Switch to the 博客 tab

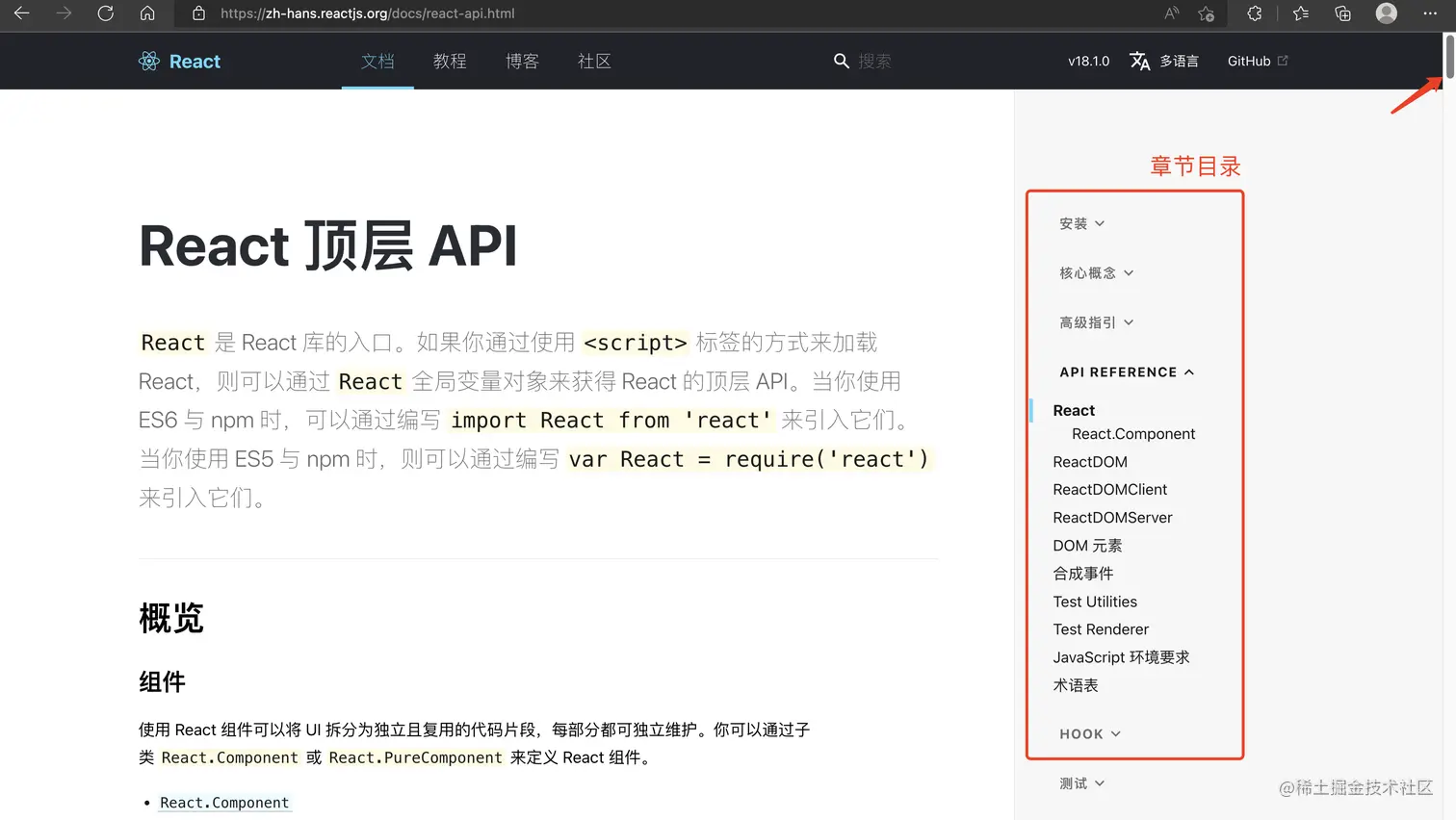point(522,61)
